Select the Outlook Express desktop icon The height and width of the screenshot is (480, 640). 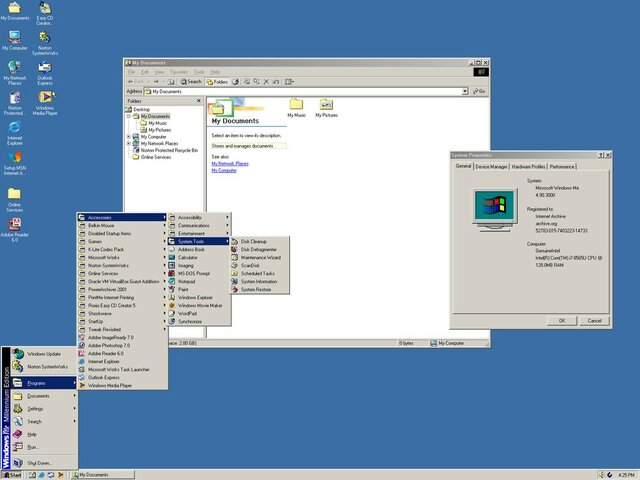click(44, 73)
